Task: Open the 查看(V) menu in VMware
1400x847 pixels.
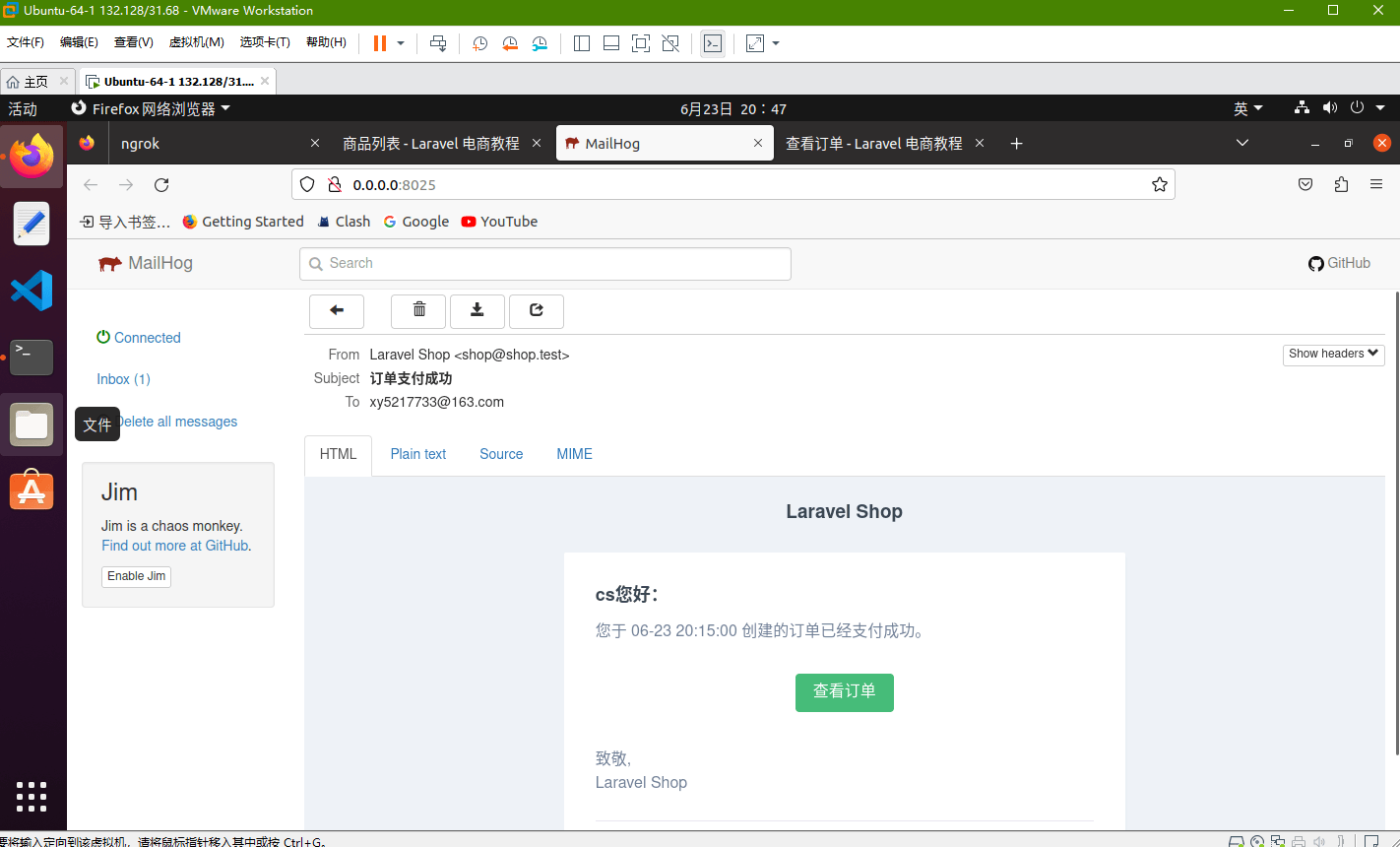Action: click(x=134, y=42)
